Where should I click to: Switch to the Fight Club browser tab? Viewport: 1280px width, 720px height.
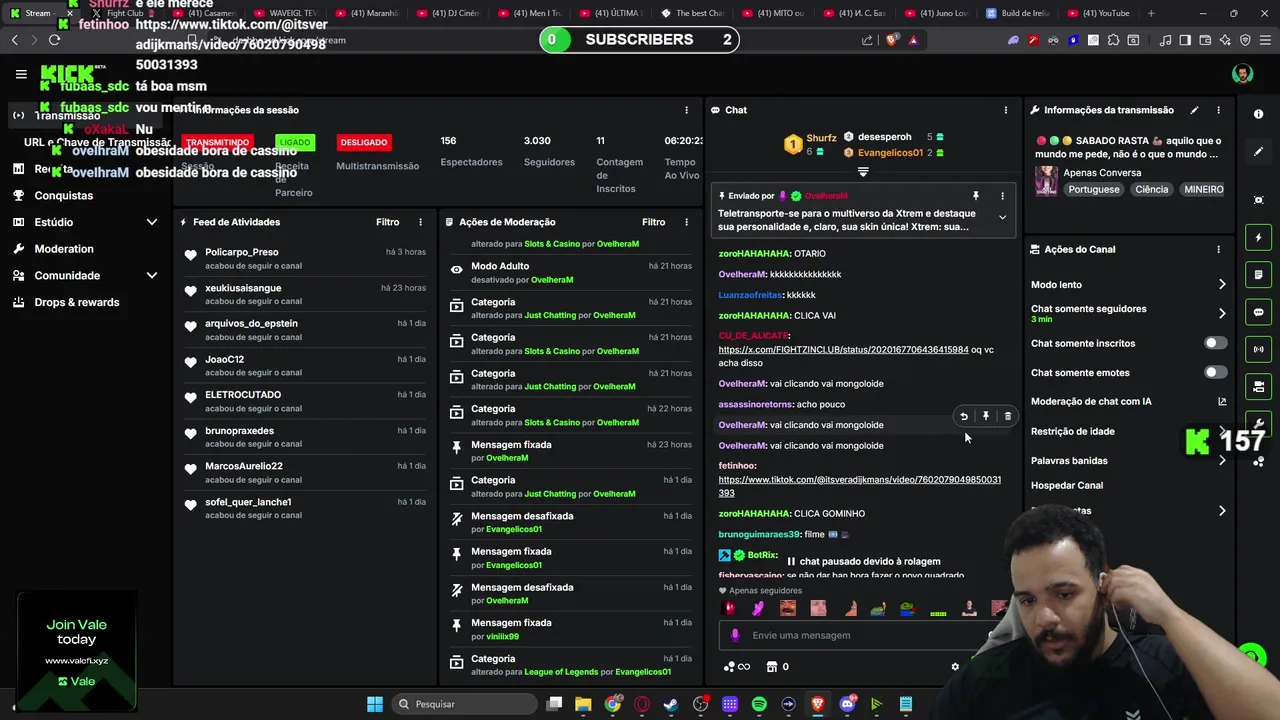(x=125, y=13)
